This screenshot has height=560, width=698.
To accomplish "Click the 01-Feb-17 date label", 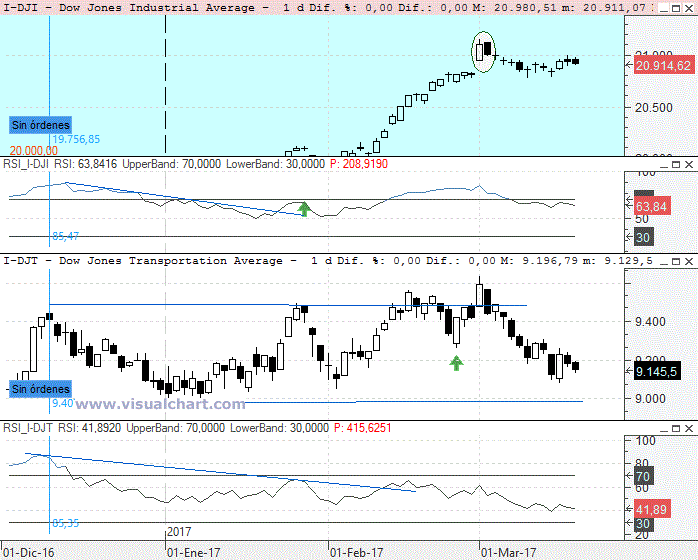I will coord(357,553).
